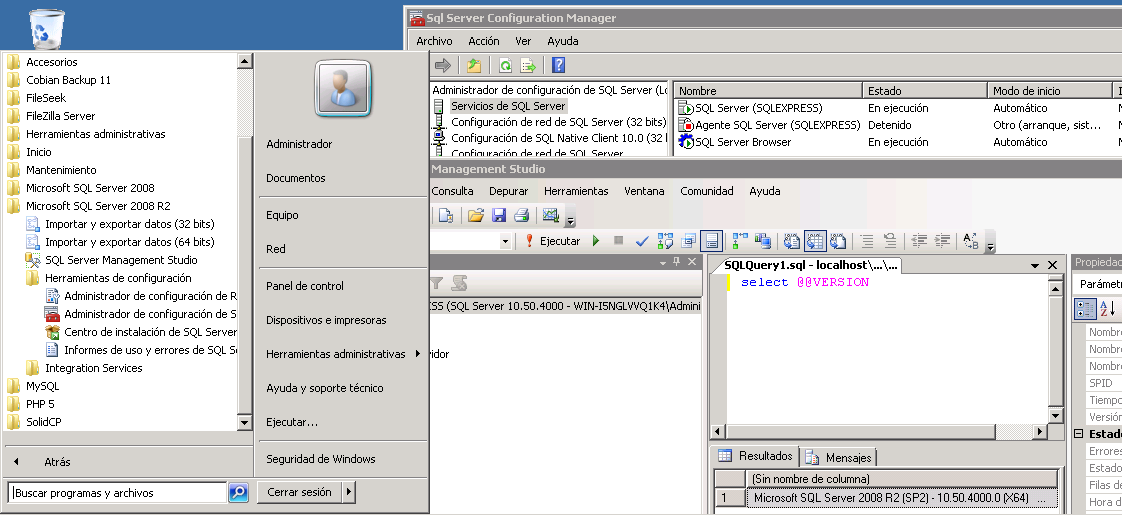Click the user account picture in Start menu
Image resolution: width=1122 pixels, height=515 pixels.
343,89
